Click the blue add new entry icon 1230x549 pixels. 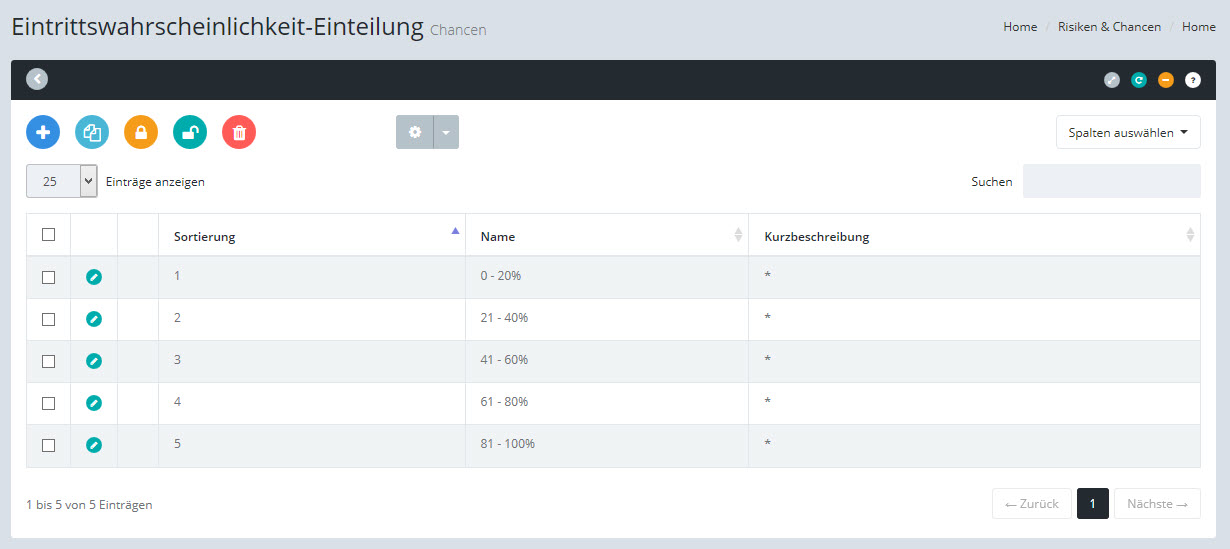point(43,132)
